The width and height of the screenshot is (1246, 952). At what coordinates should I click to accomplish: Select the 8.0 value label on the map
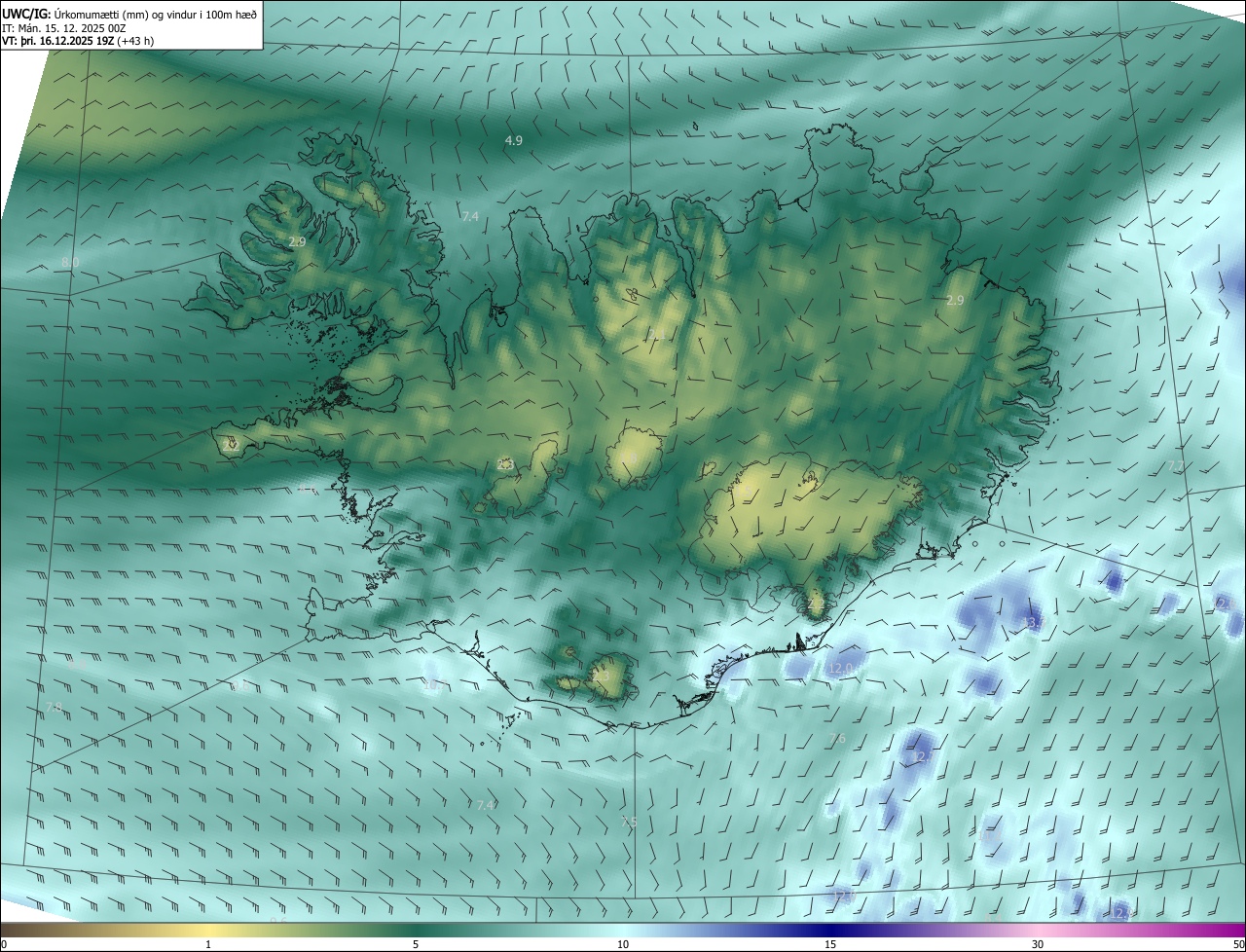[x=70, y=263]
